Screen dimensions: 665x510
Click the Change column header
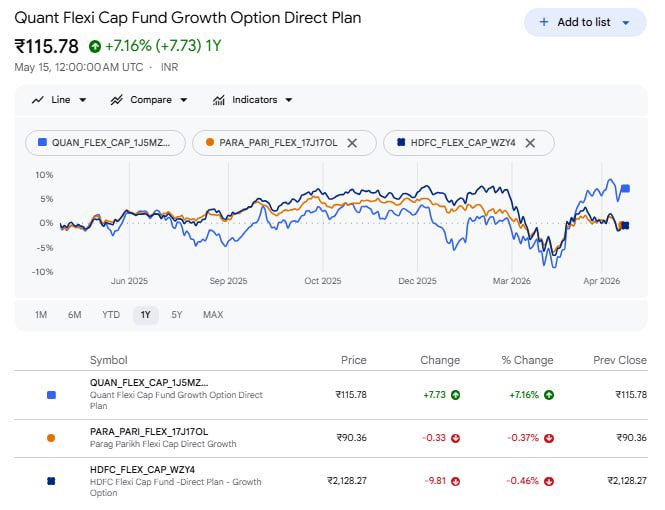pos(440,360)
